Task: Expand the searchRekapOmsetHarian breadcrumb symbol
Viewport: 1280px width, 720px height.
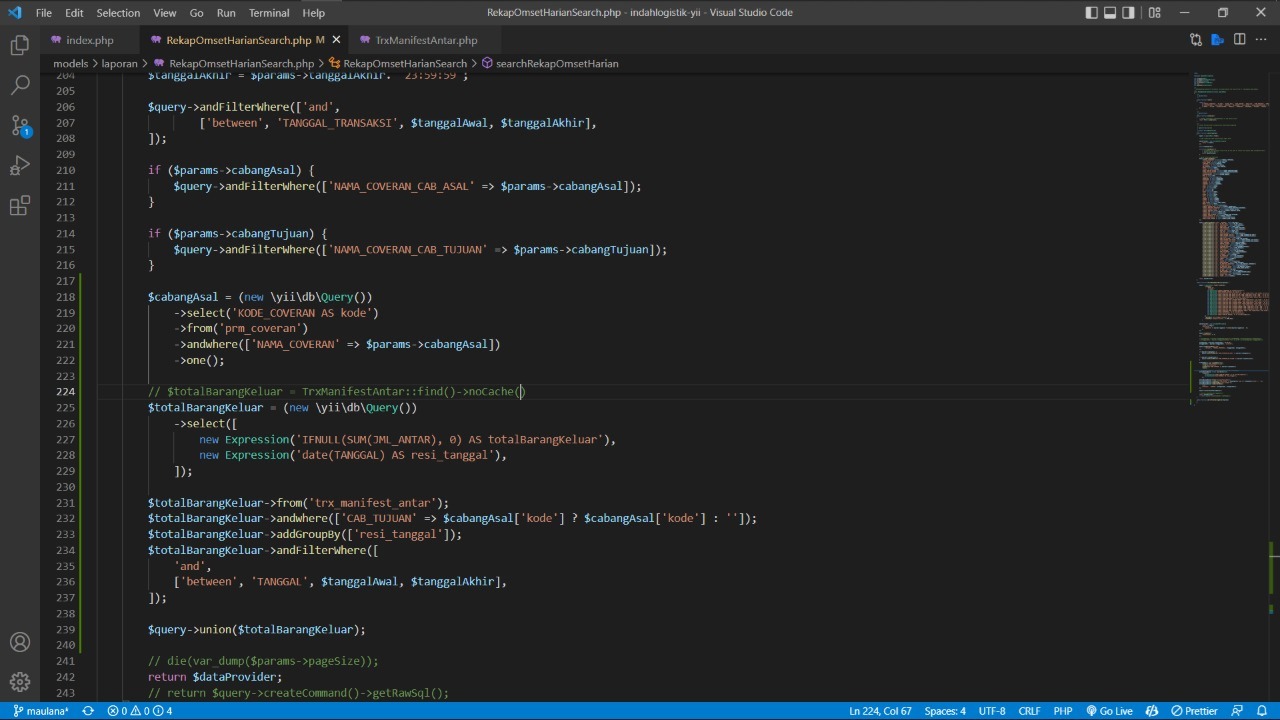Action: click(x=556, y=63)
